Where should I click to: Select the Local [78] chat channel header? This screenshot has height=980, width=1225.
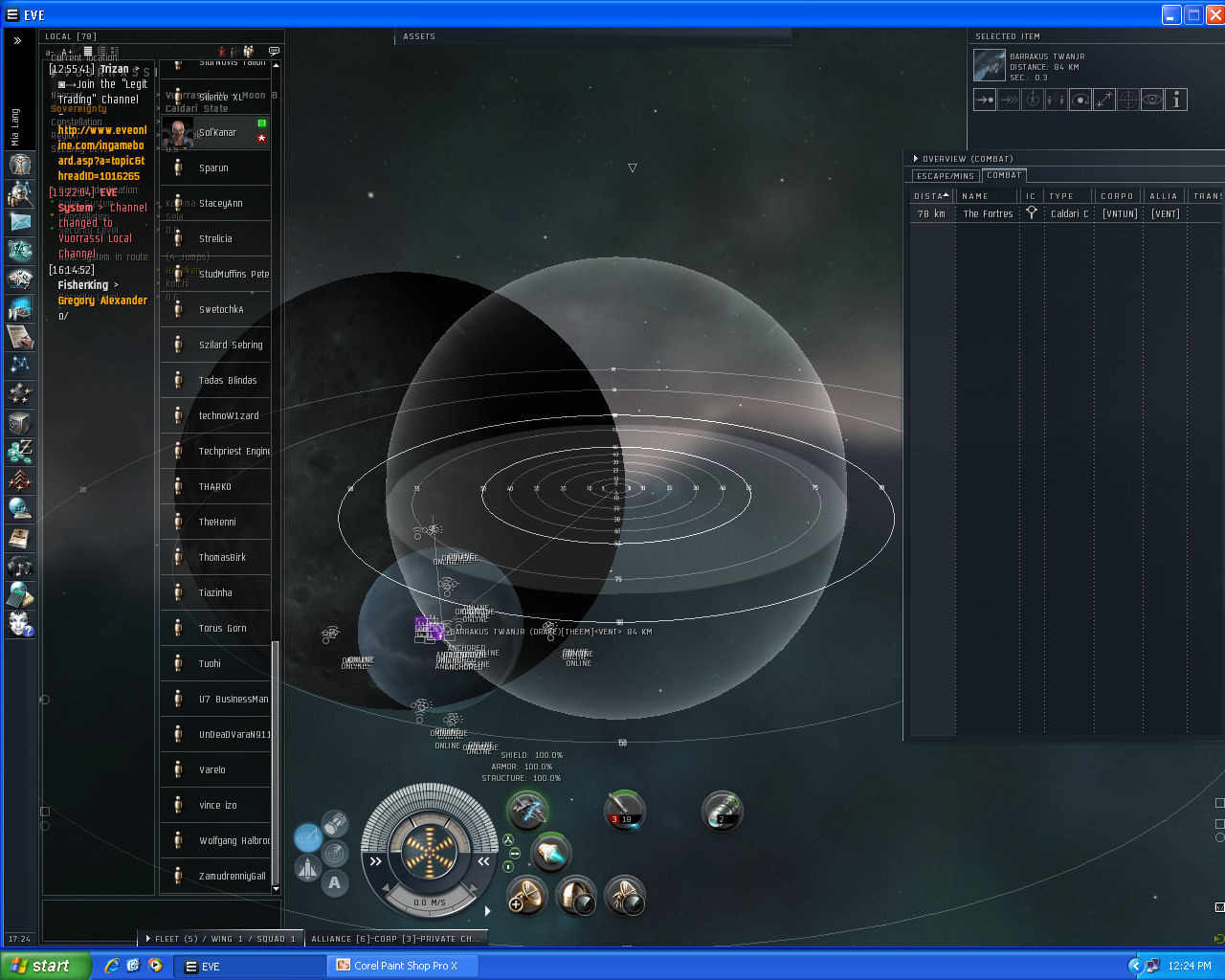coord(71,36)
